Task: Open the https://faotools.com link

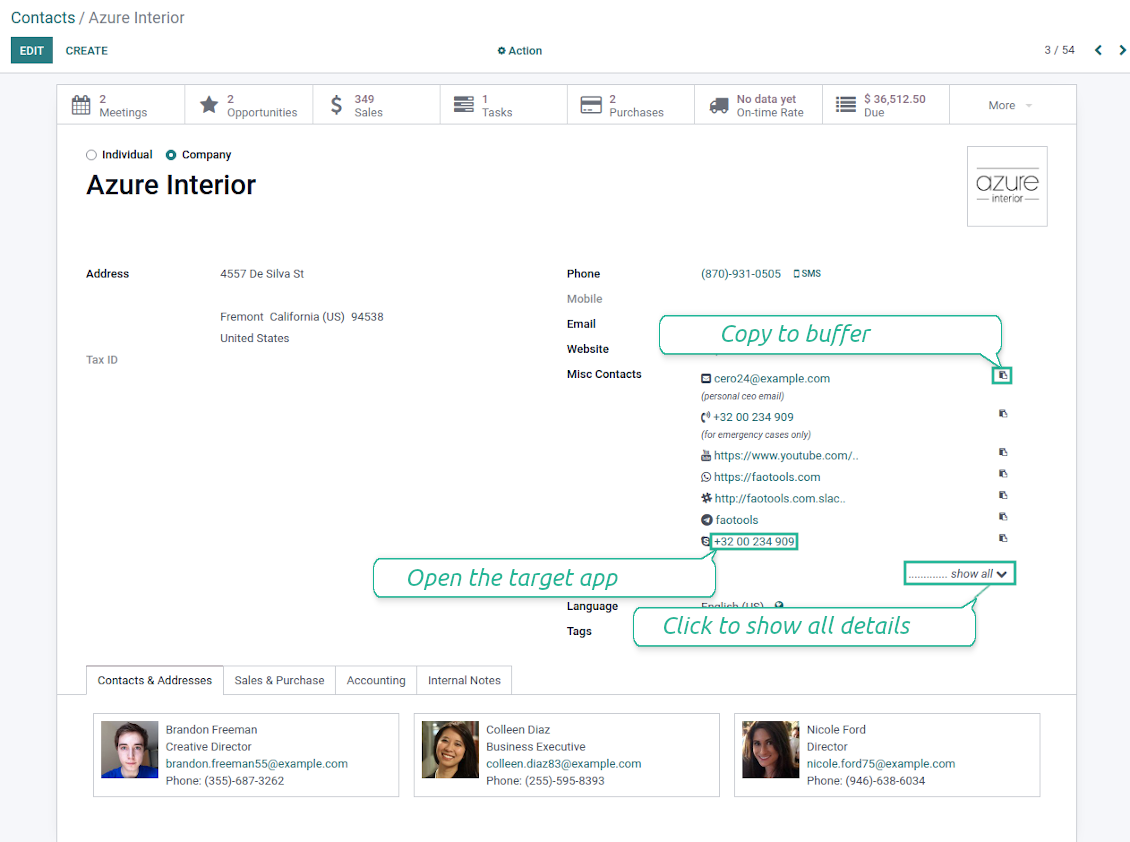Action: [x=767, y=477]
